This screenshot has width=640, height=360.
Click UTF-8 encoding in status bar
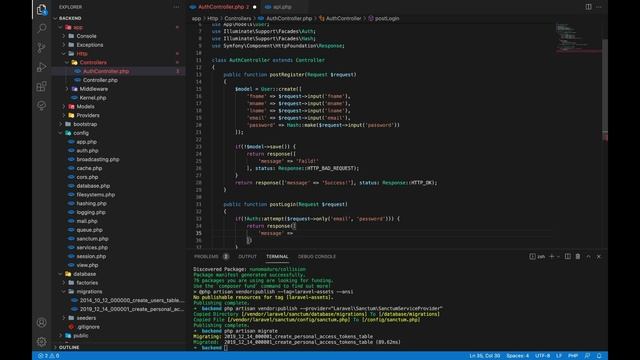(542, 356)
